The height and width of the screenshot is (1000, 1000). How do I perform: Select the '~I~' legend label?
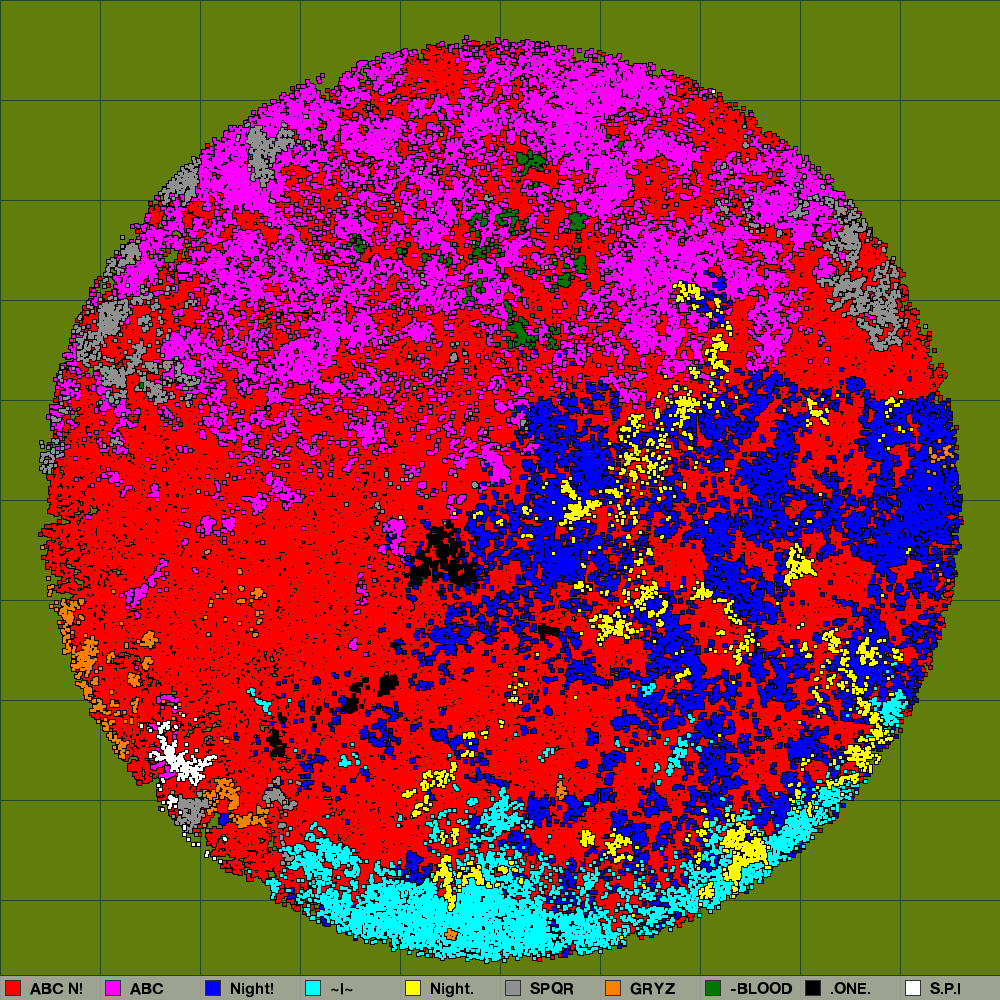coord(341,989)
